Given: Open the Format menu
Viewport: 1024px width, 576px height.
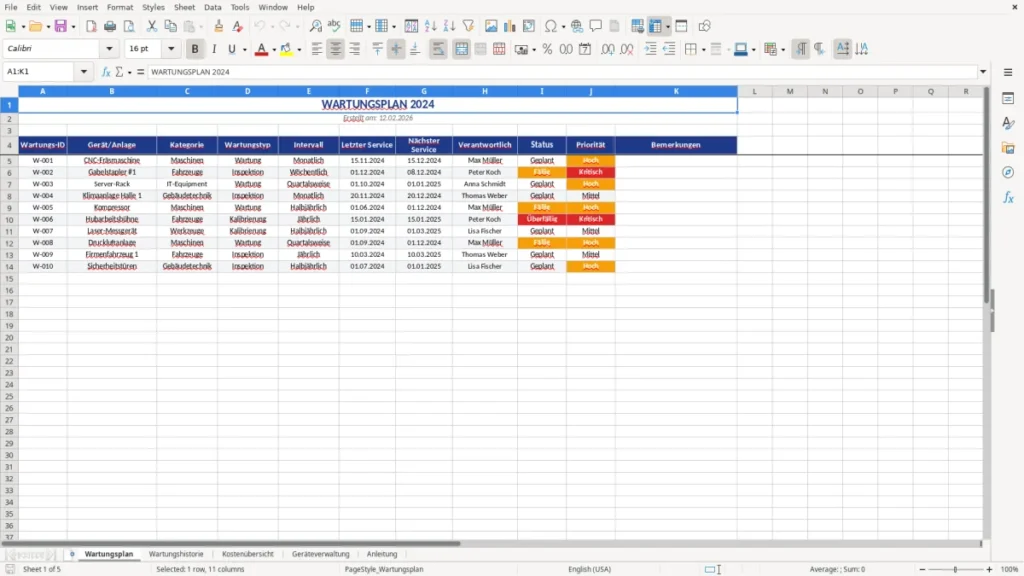Looking at the screenshot, I should click(120, 7).
